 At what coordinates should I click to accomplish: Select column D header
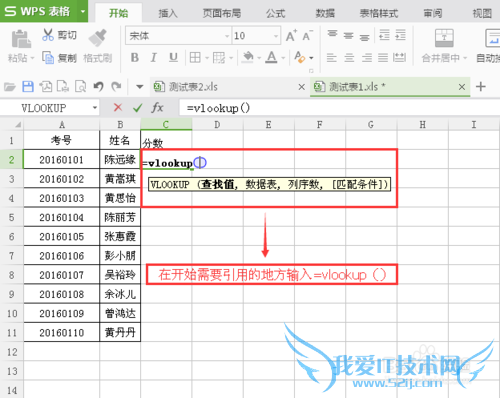coord(217,125)
